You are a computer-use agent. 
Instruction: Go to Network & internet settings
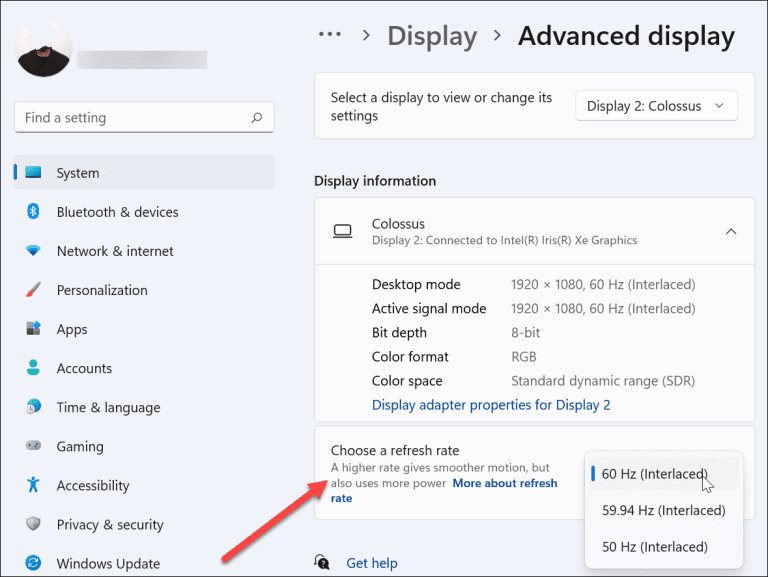144,251
